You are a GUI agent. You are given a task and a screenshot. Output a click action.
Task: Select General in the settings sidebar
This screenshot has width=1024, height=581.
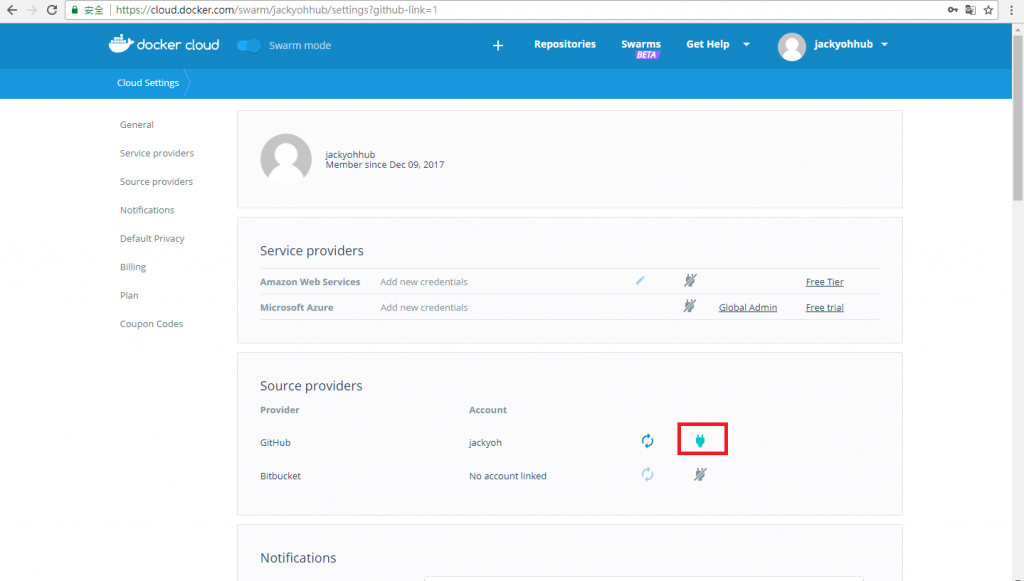point(136,125)
